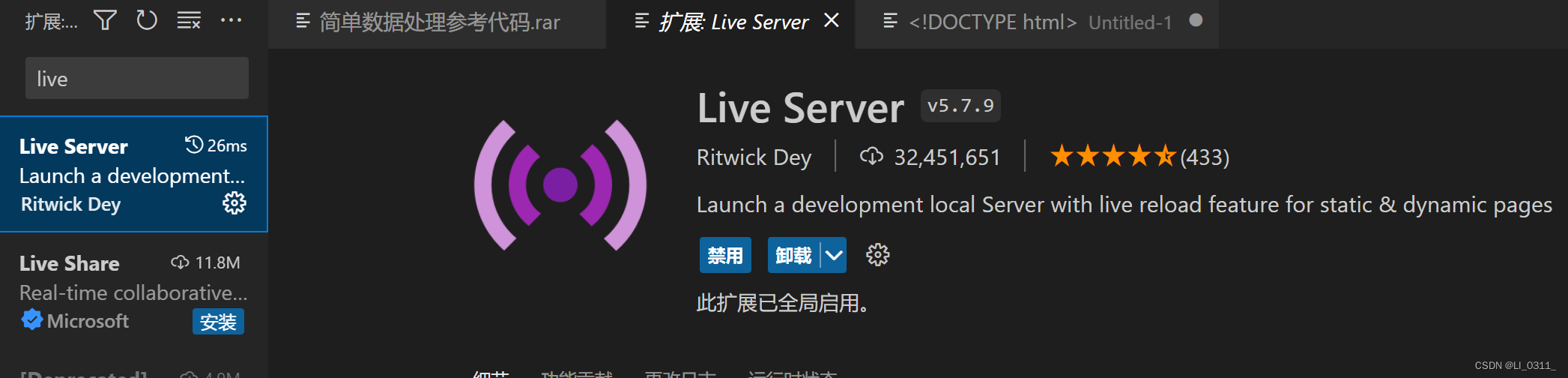Click the filter extensions funnel icon
Viewport: 1568px width, 378px height.
105,20
